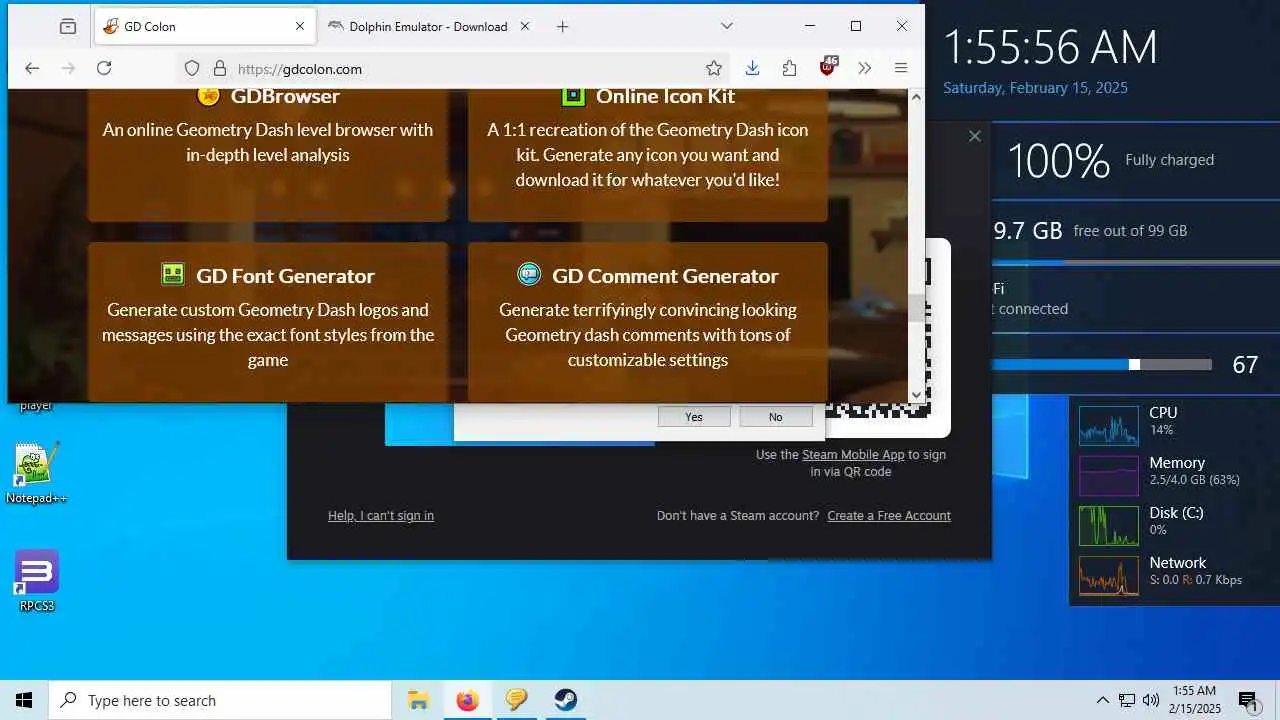The width and height of the screenshot is (1280, 720).
Task: Show more toolbar tools overflow chevron
Action: point(865,68)
